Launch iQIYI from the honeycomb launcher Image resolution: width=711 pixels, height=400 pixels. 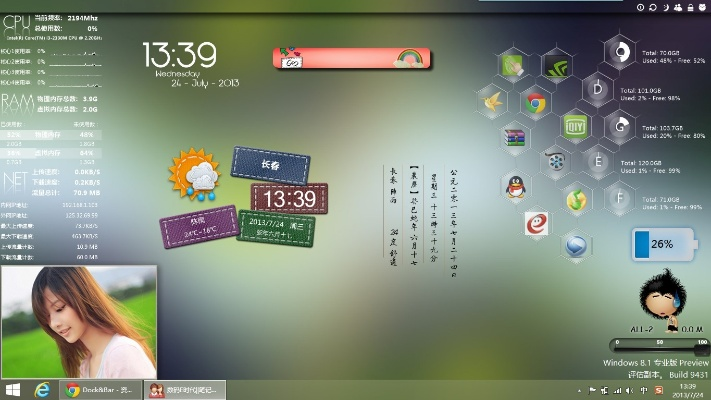point(573,127)
